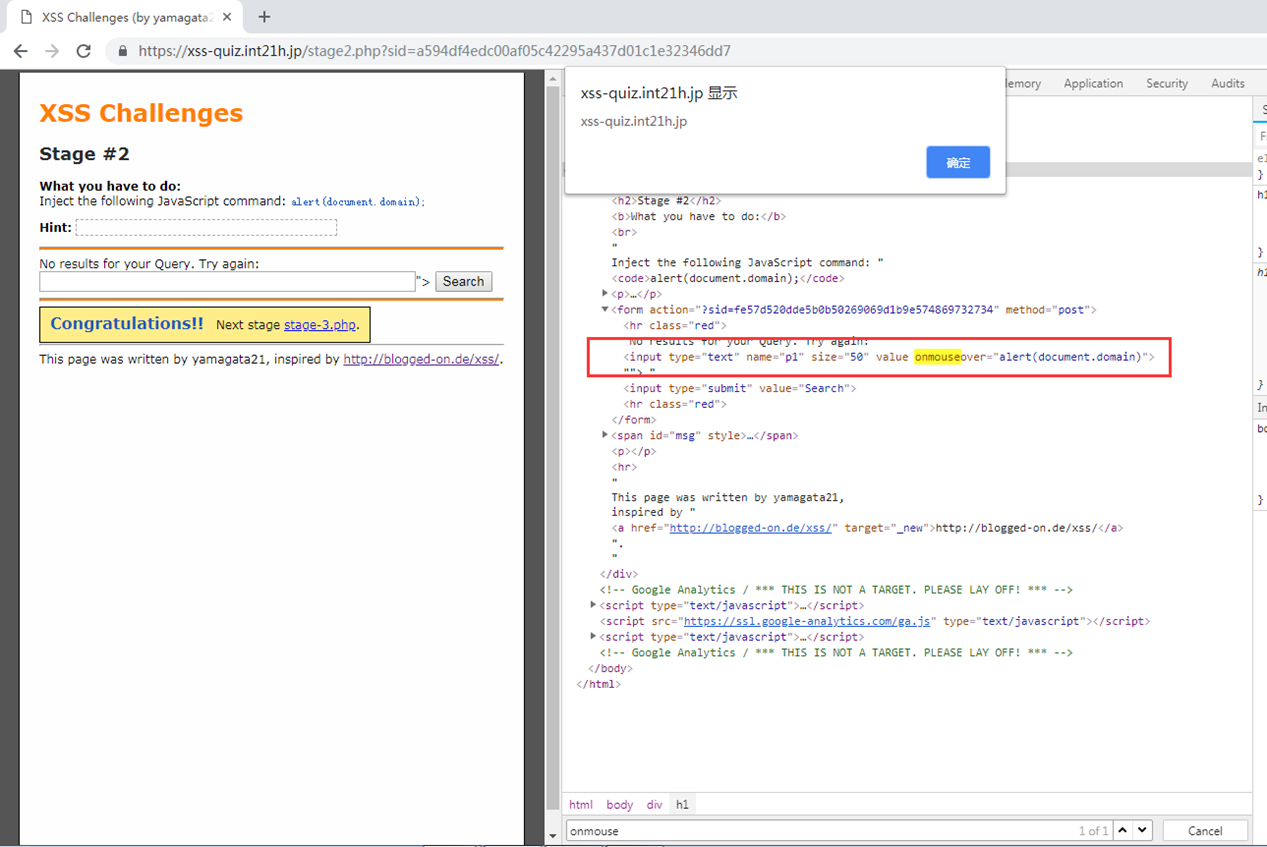Screen dimensions: 1267x847
Task: Collapse the form element node
Action: (x=605, y=310)
